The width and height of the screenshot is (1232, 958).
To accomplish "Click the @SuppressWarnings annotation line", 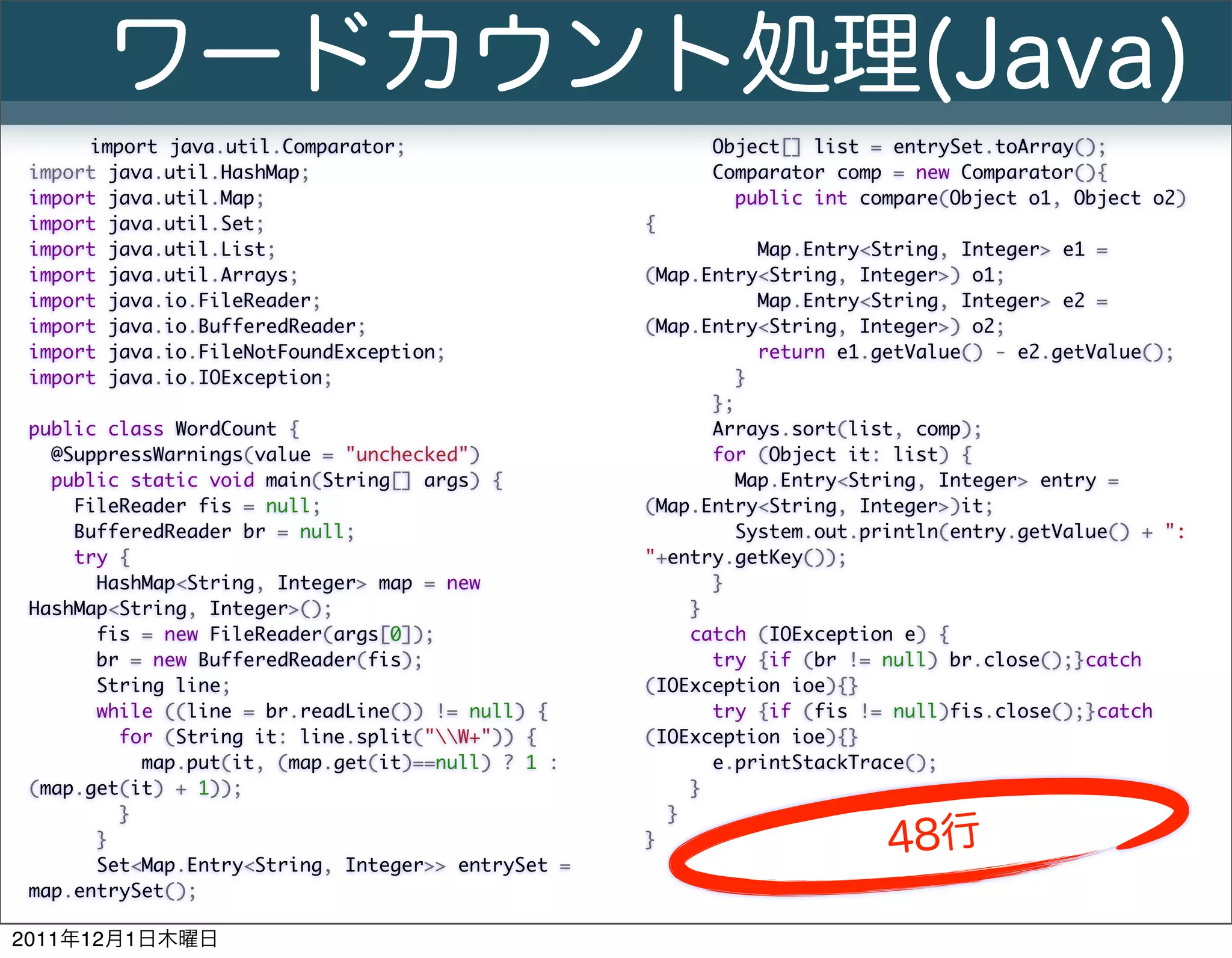I will [x=265, y=455].
